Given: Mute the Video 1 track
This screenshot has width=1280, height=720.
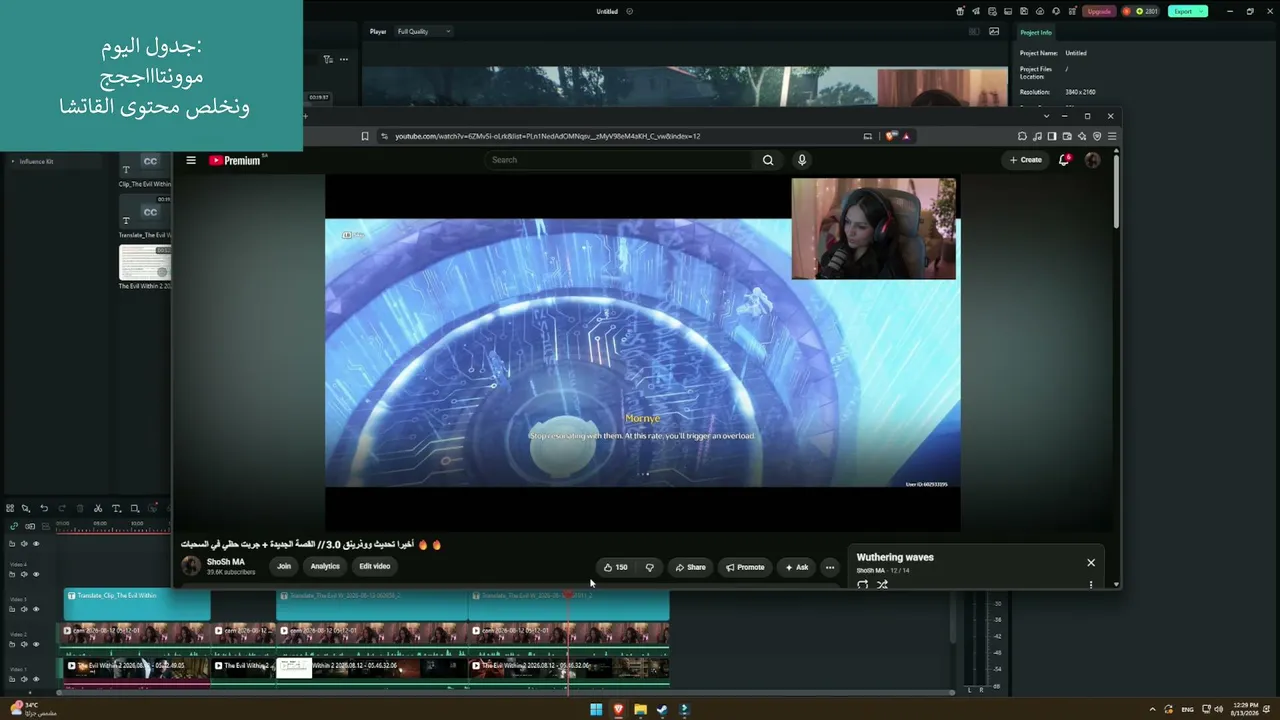Looking at the screenshot, I should pyautogui.click(x=24, y=679).
